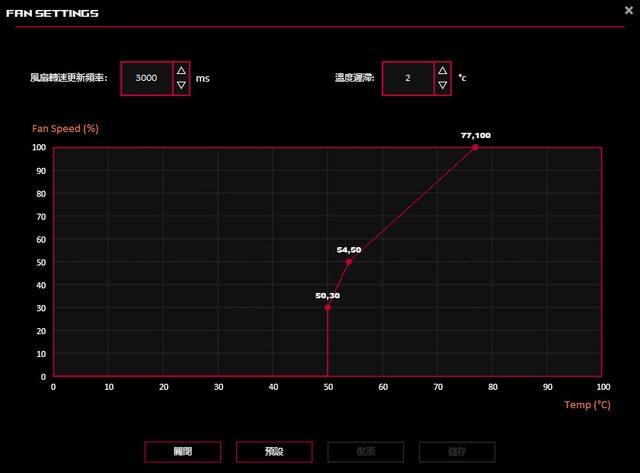Select the 54,50 fan curve point
Viewport: 640px width, 473px height.
tap(349, 262)
